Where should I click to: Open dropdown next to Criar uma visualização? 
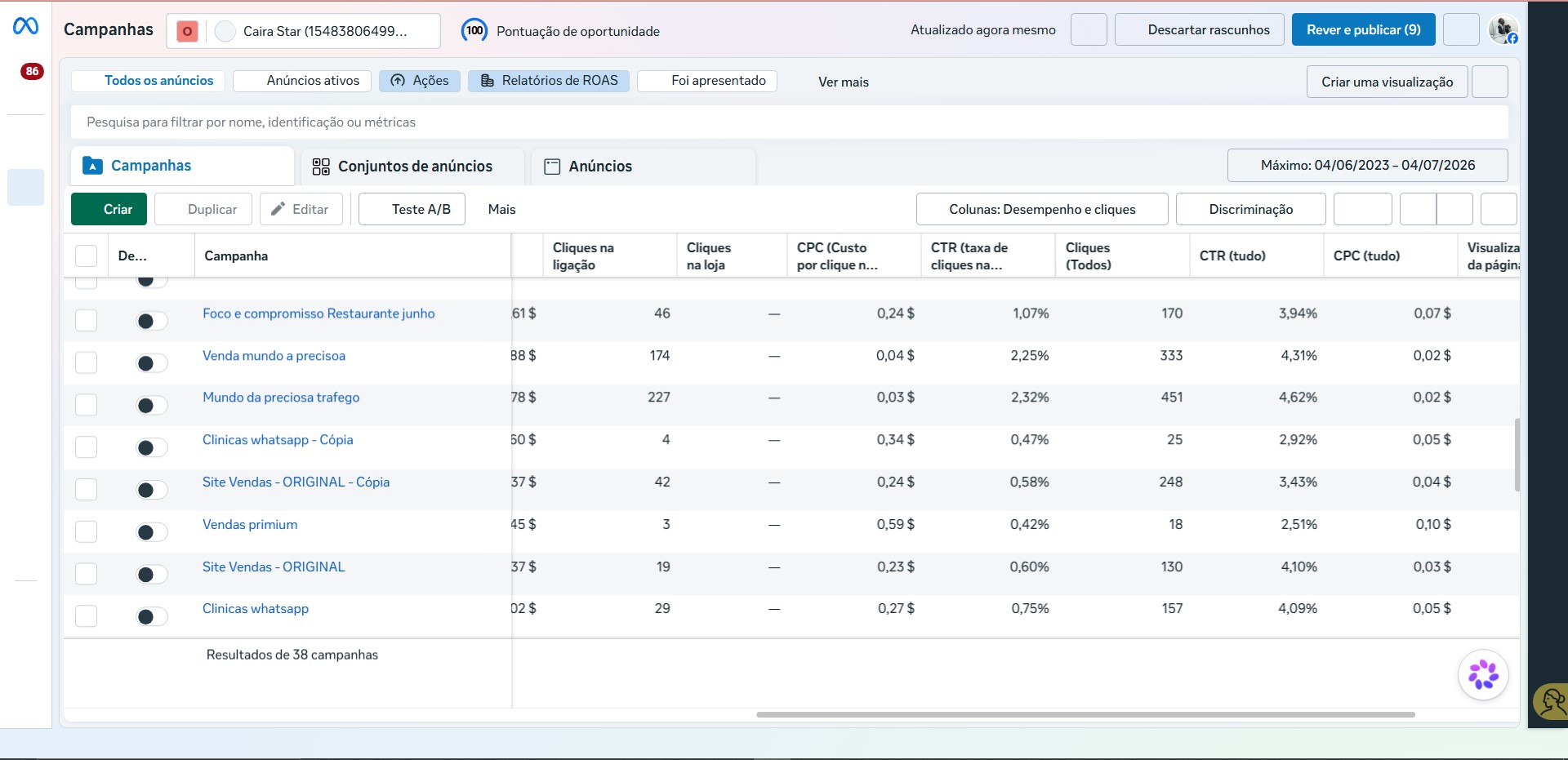tap(1490, 82)
